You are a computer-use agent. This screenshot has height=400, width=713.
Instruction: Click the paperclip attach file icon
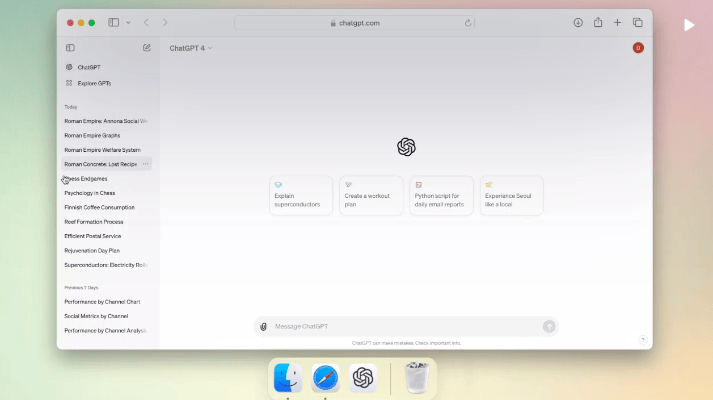click(x=263, y=326)
